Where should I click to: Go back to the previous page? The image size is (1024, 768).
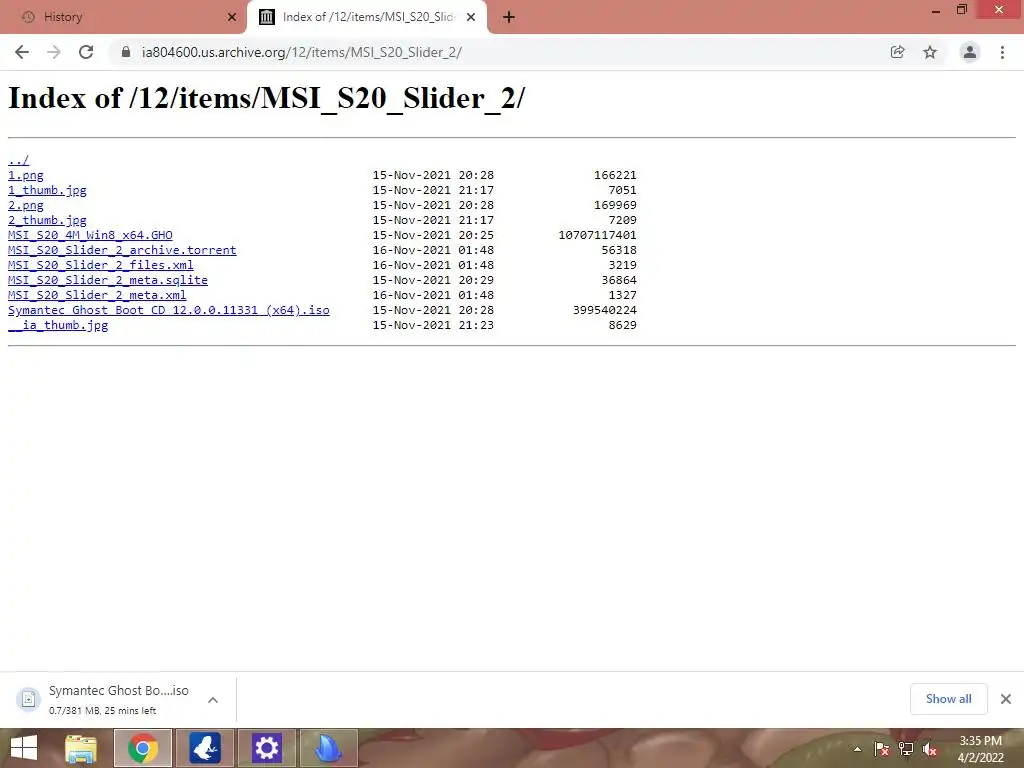point(22,52)
